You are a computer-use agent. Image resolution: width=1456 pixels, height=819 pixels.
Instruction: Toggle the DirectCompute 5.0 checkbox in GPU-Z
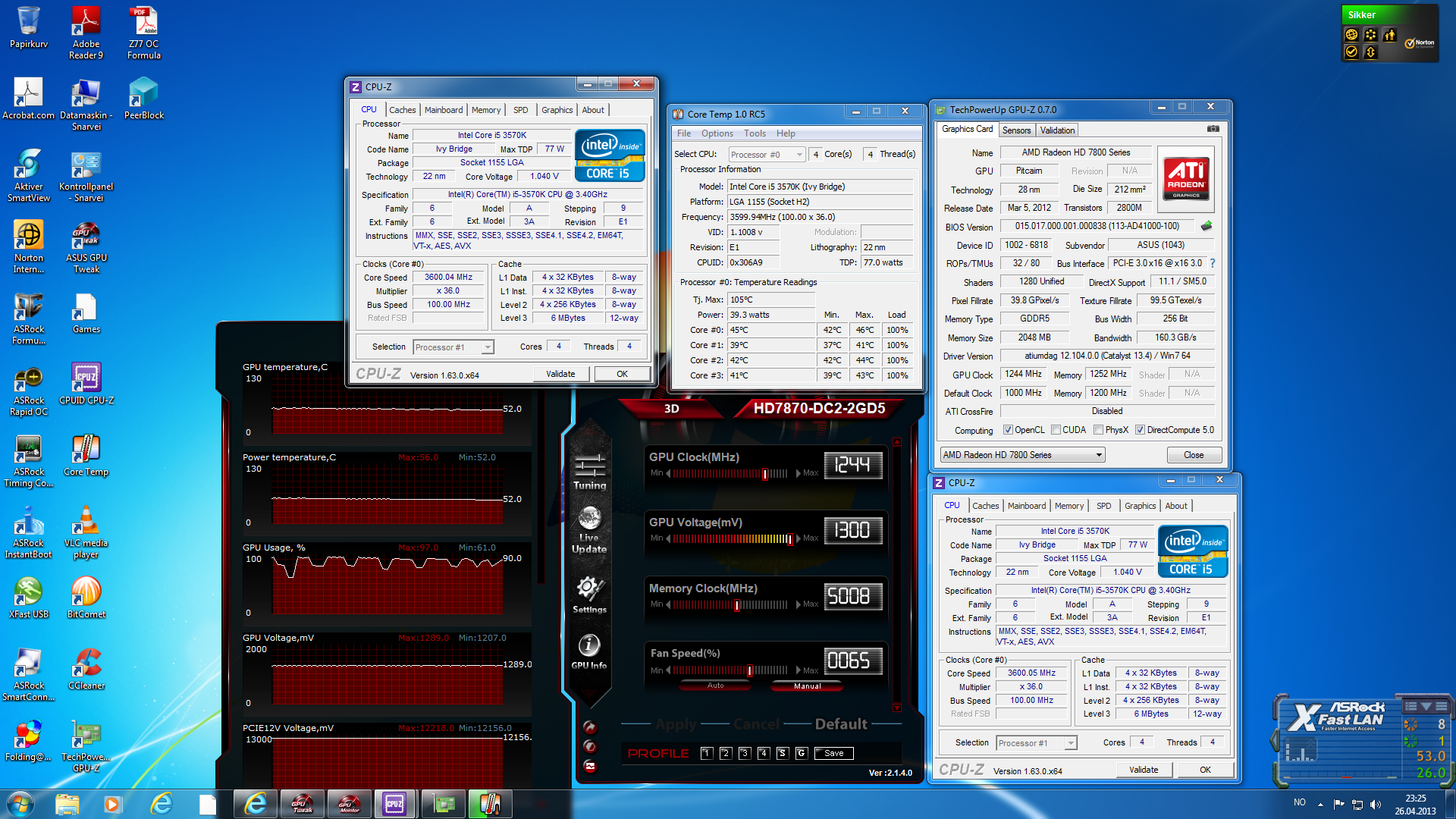[1140, 430]
